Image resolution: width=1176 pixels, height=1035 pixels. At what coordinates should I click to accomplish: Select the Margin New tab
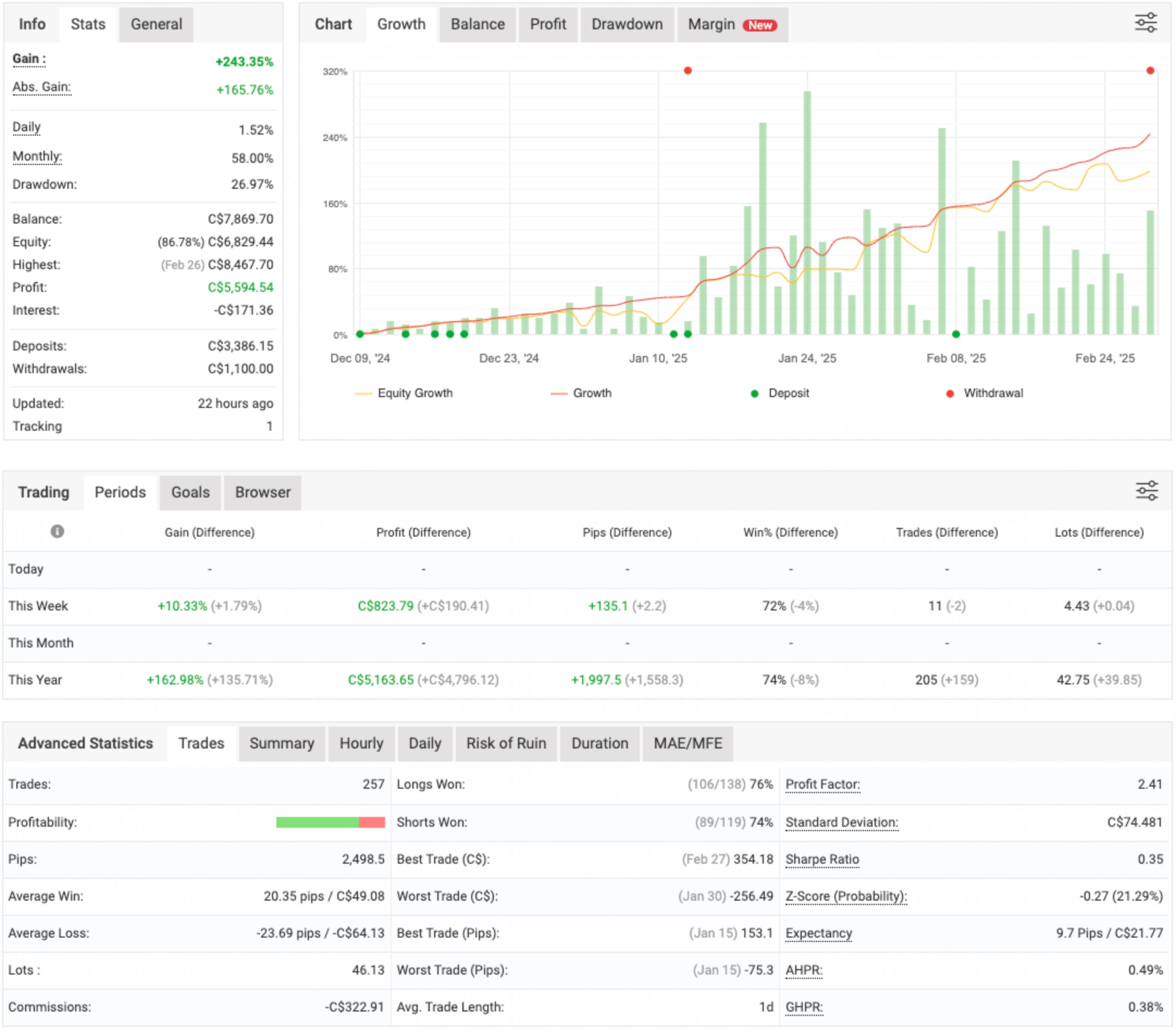coord(731,24)
